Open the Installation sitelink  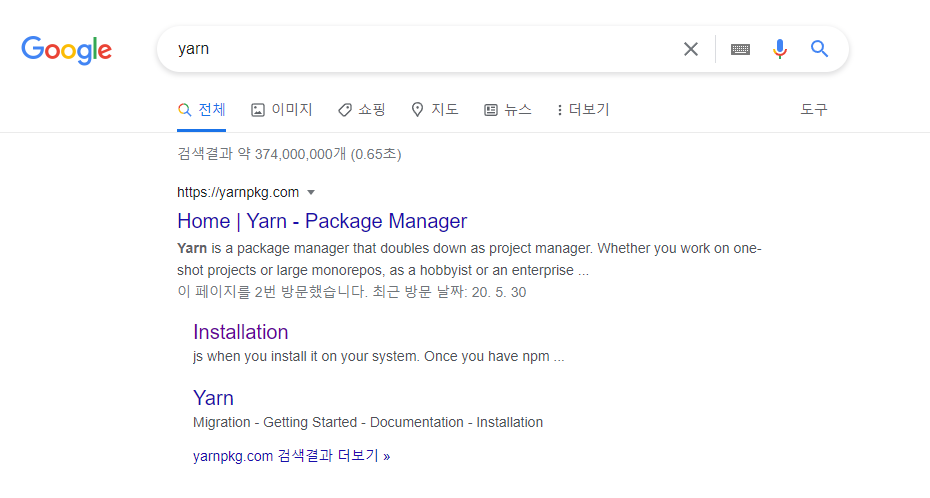click(241, 332)
